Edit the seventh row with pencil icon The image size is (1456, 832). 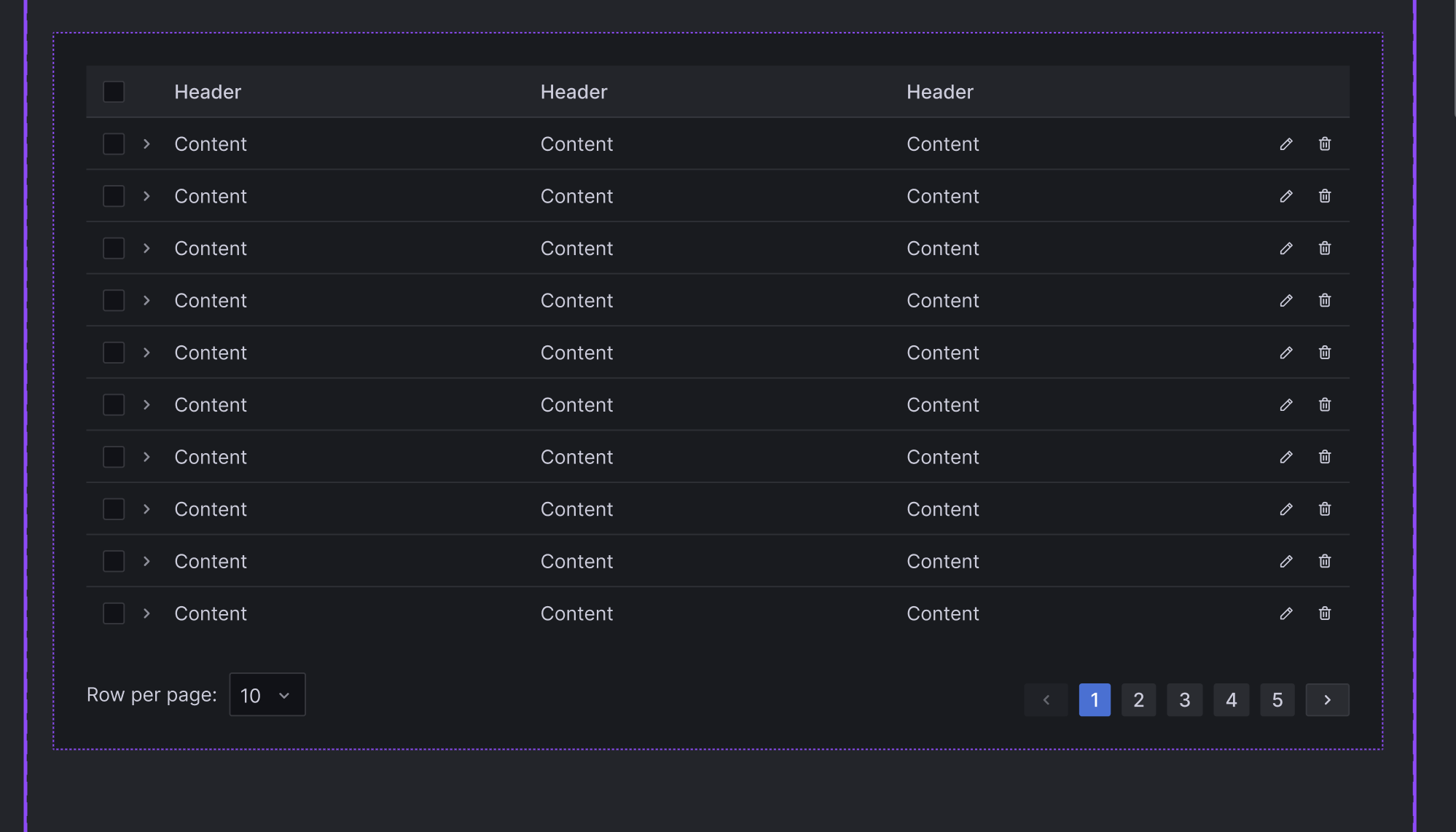click(1286, 457)
